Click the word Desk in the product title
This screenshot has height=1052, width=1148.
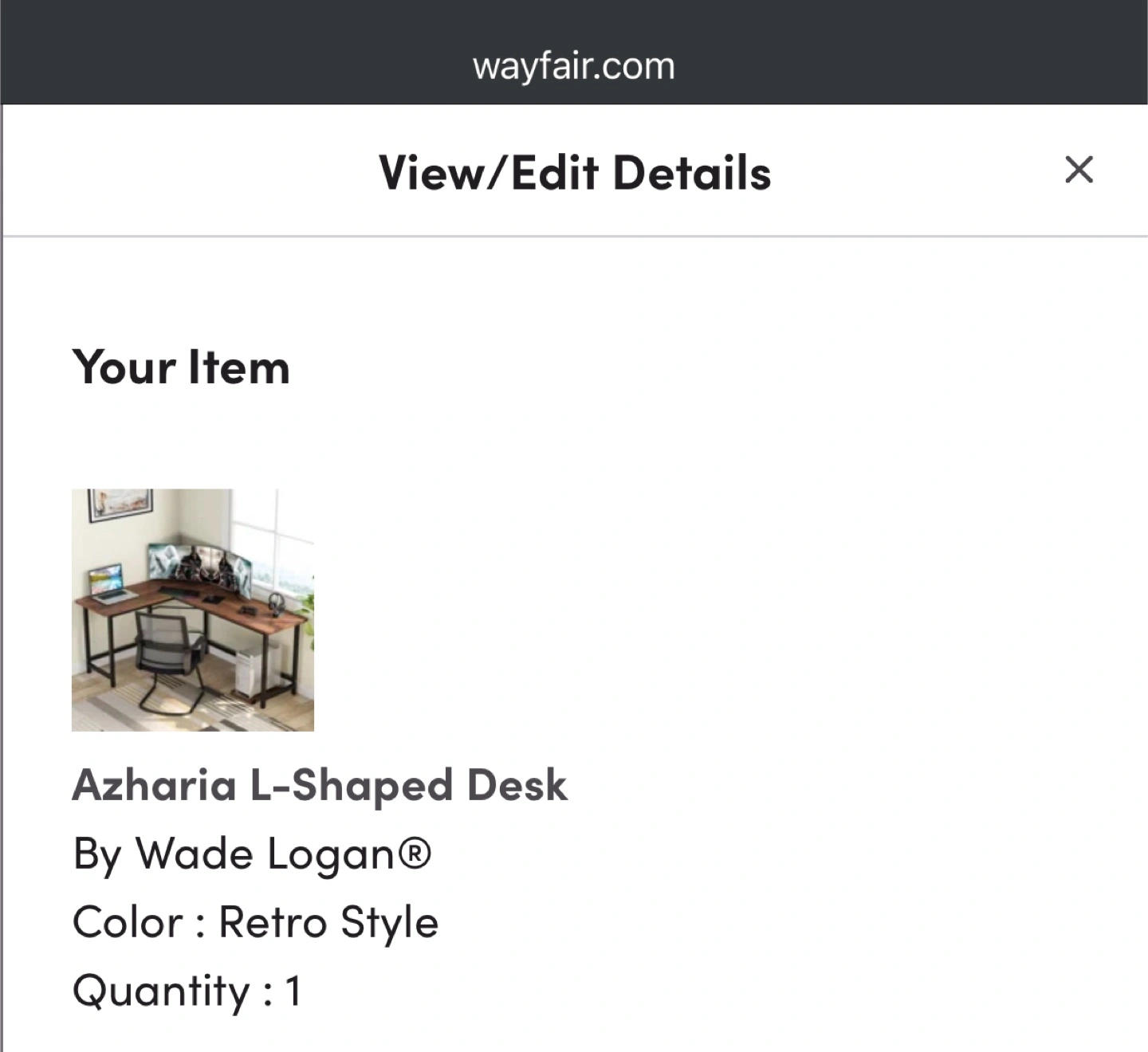517,786
